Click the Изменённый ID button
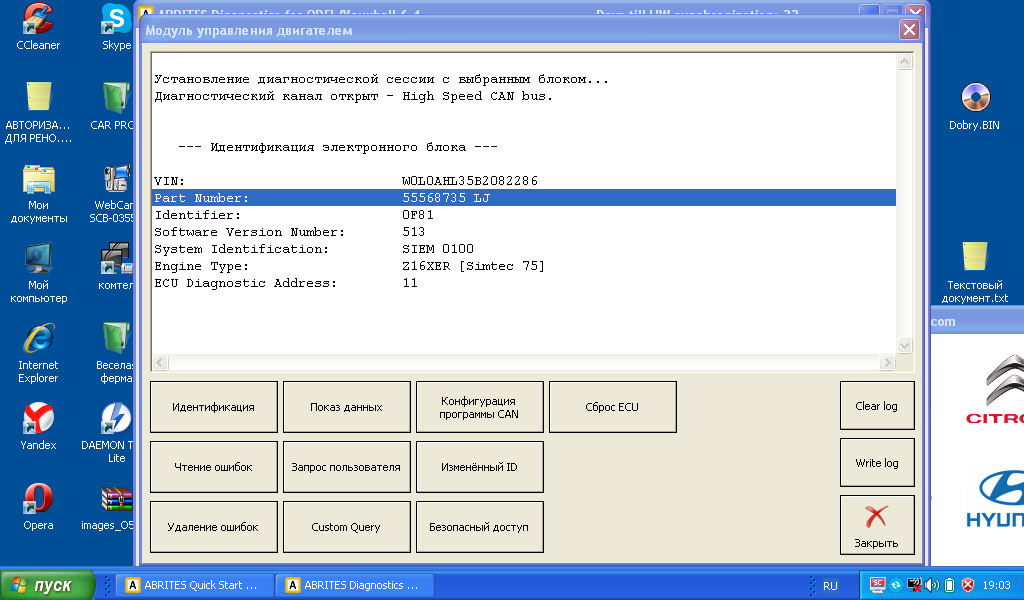 pos(479,467)
